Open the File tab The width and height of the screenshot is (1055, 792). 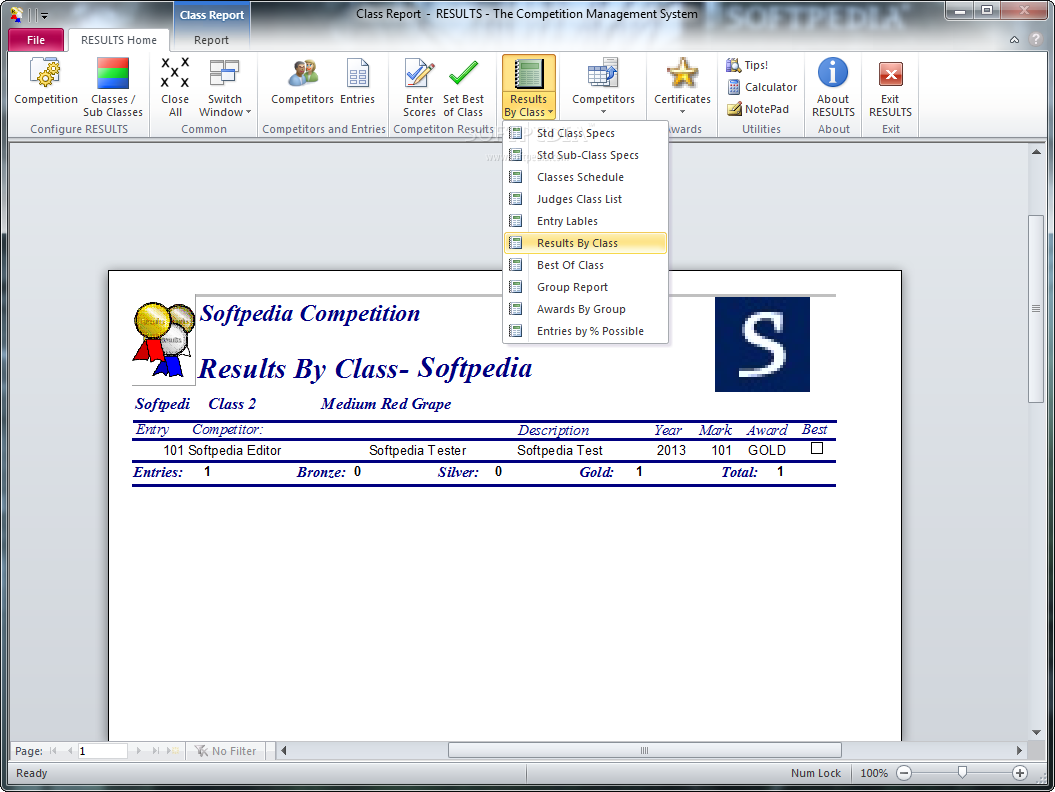[x=36, y=40]
